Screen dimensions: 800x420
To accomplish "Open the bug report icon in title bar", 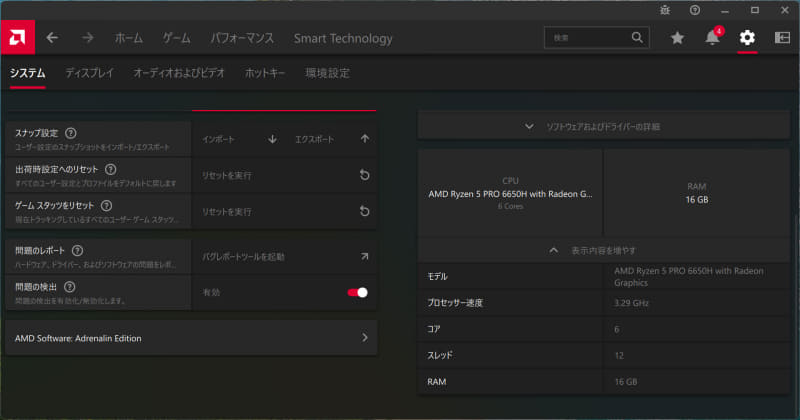I will coord(665,10).
